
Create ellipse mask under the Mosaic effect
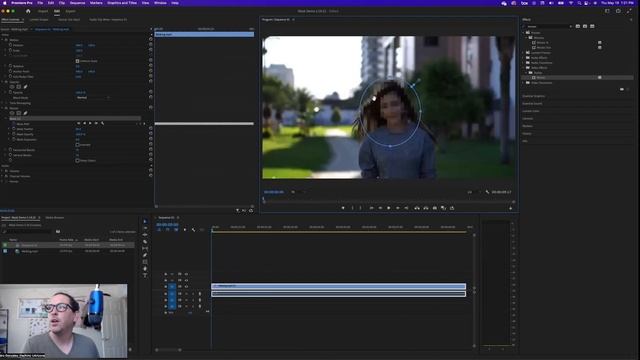12,113
